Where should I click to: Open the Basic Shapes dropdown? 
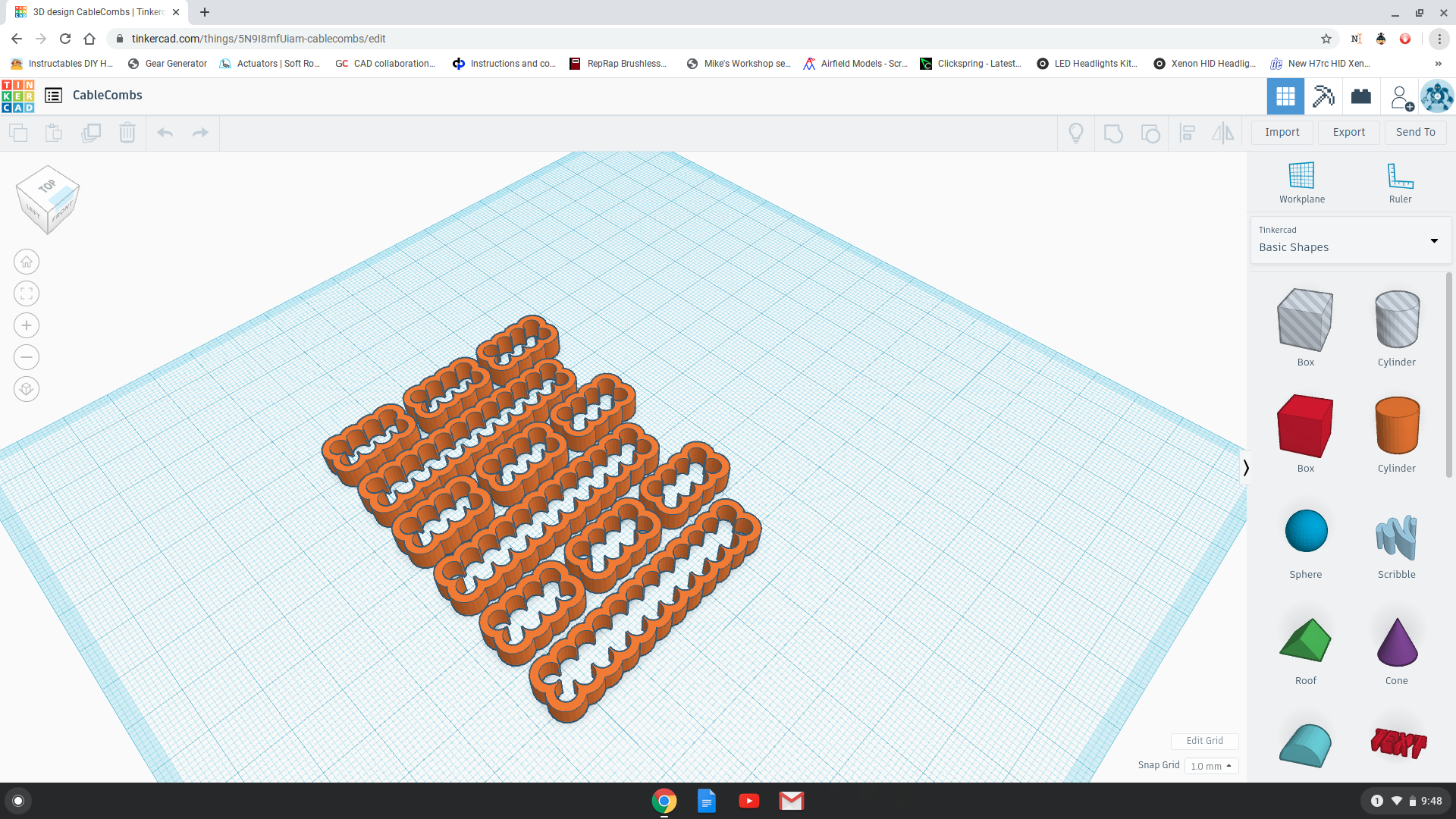[x=1351, y=240]
